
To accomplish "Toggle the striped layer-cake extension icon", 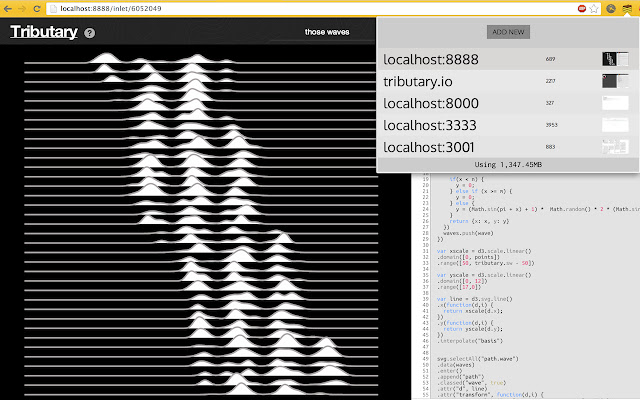I will (x=627, y=9).
